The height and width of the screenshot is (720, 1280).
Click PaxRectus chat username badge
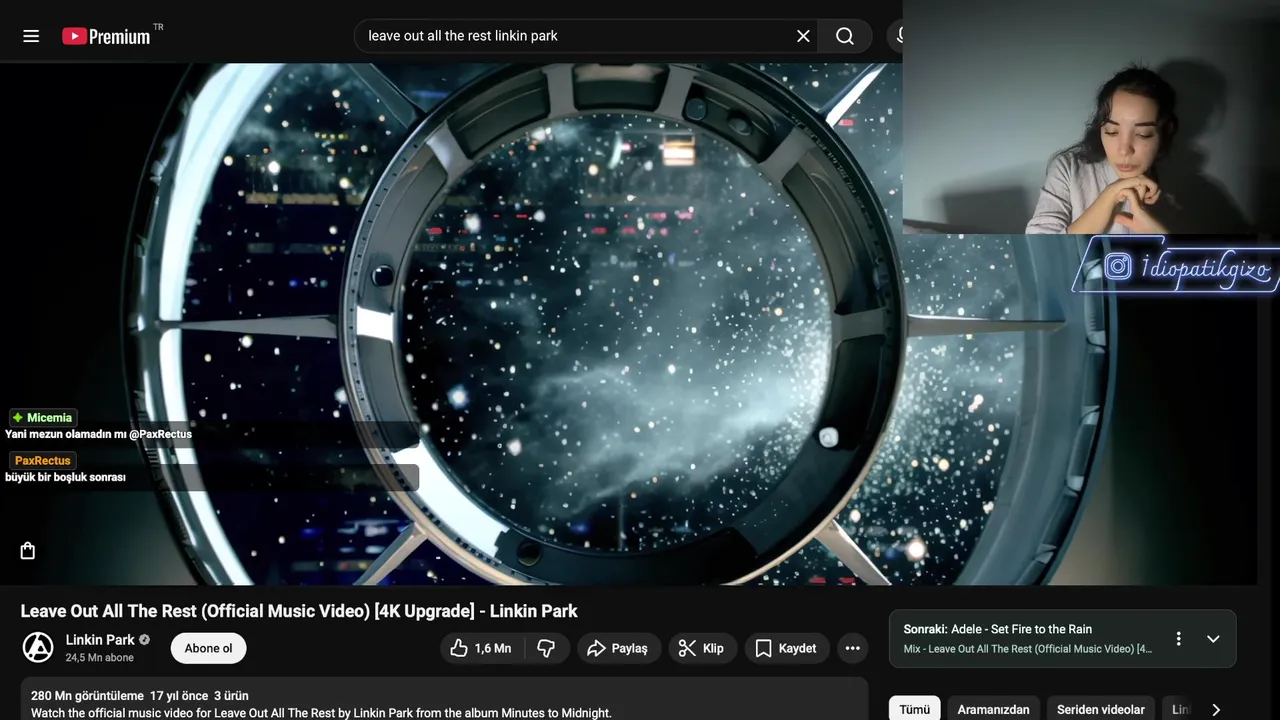click(42, 460)
